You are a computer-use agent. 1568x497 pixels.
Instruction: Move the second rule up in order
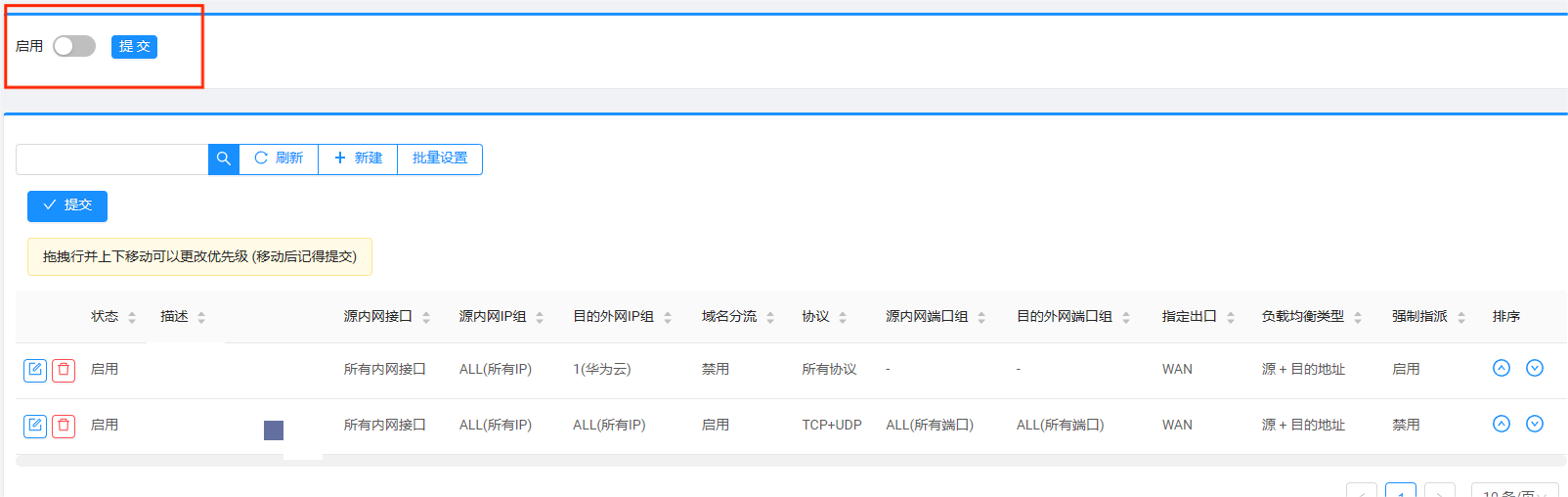point(1502,424)
